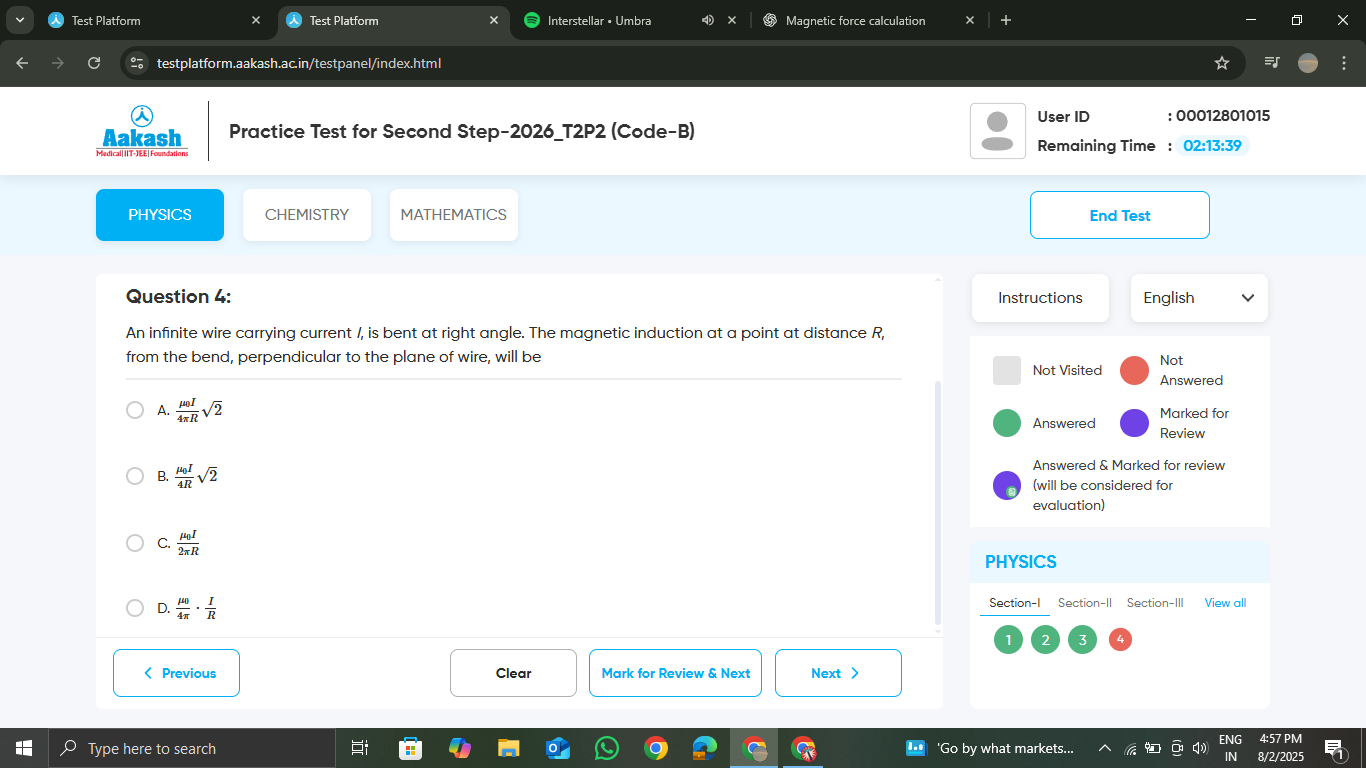Bookmark this page with the star icon

[x=1221, y=63]
